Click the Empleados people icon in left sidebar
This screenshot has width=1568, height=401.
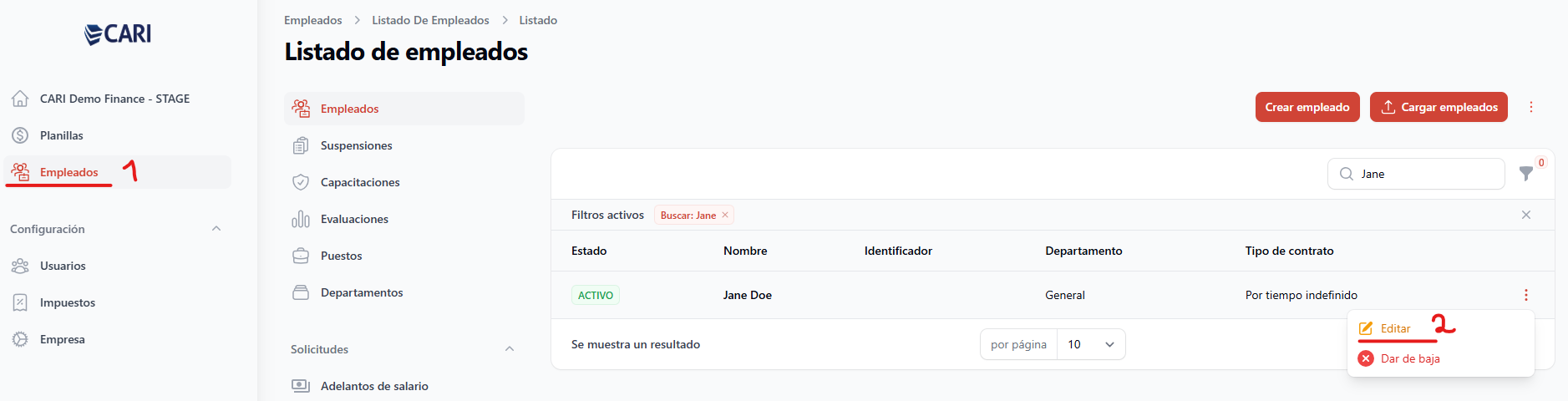tap(20, 172)
